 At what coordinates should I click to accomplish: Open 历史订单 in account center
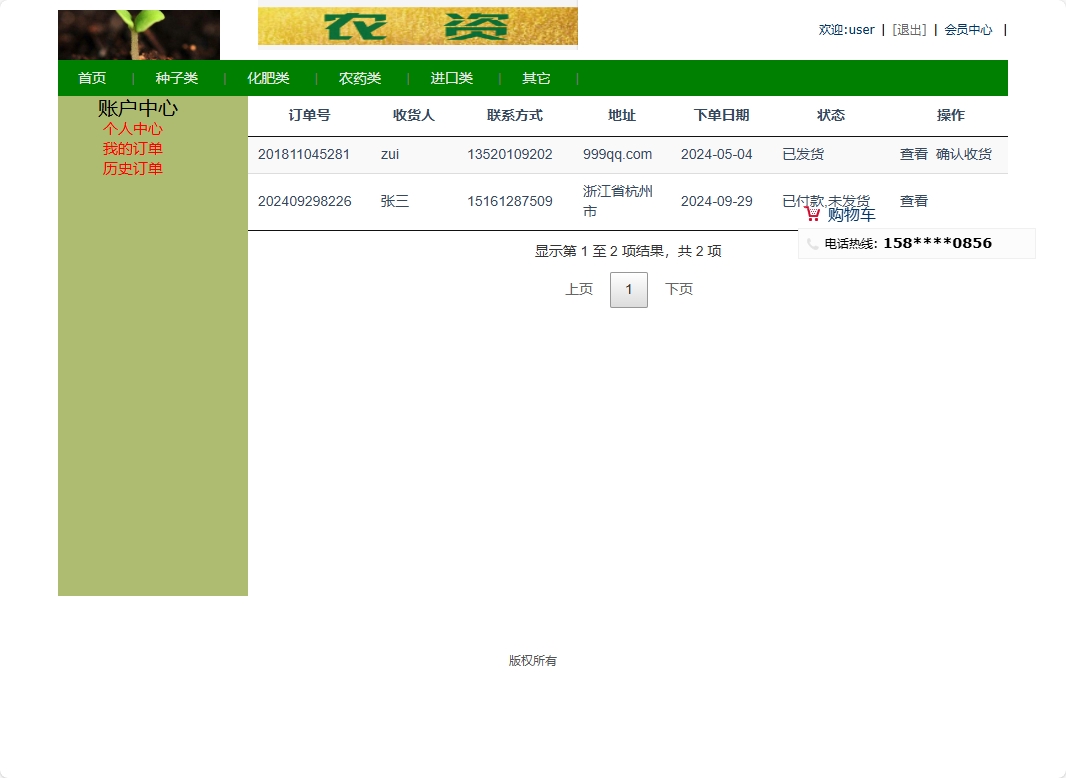tap(134, 169)
